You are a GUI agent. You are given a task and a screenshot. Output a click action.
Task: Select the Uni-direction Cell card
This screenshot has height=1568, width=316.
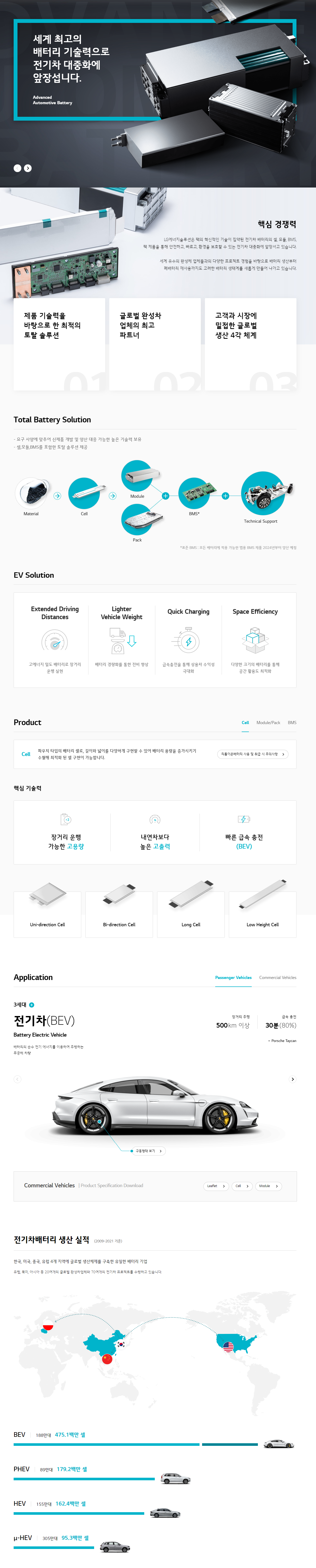(x=48, y=914)
